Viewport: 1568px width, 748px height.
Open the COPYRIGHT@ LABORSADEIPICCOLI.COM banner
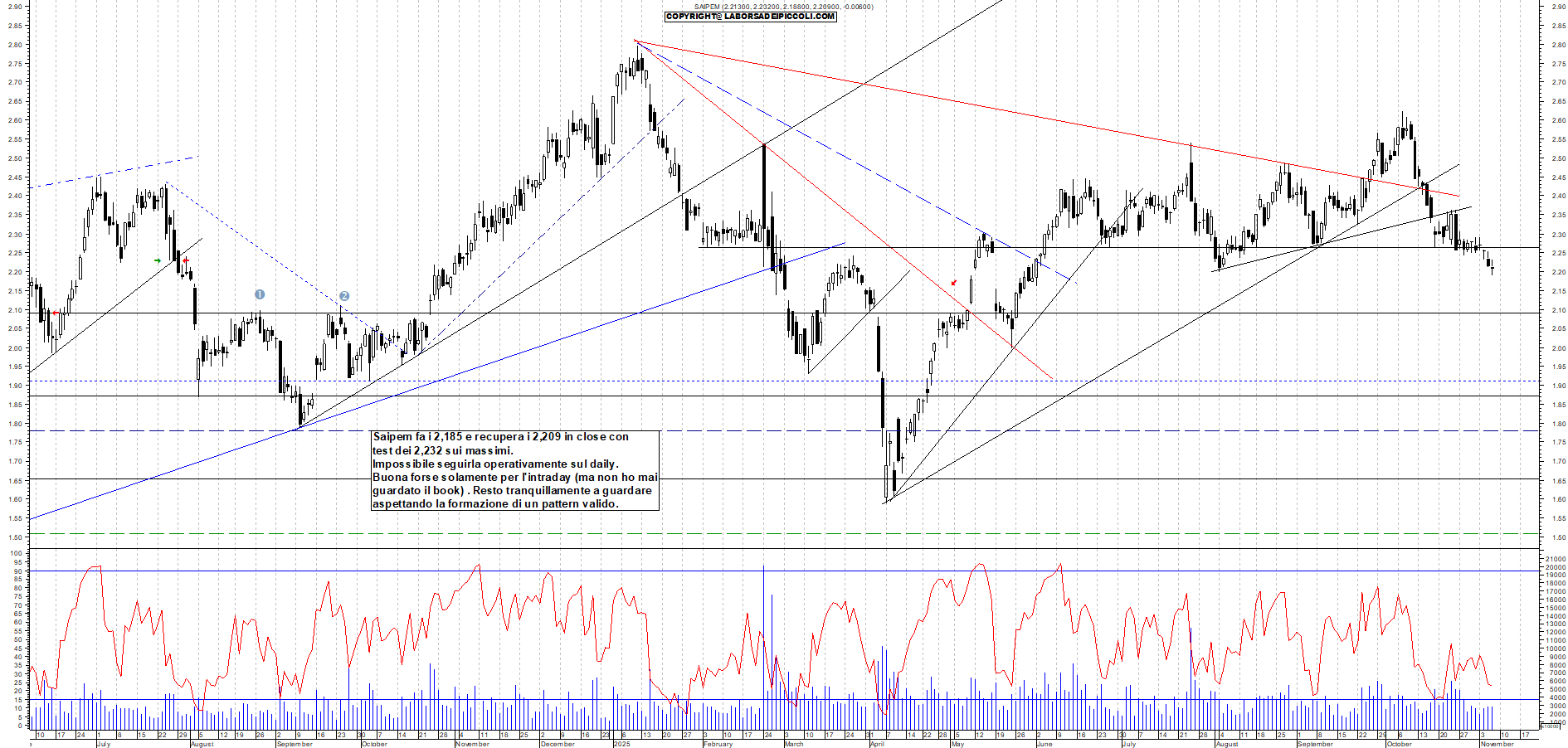click(x=749, y=18)
